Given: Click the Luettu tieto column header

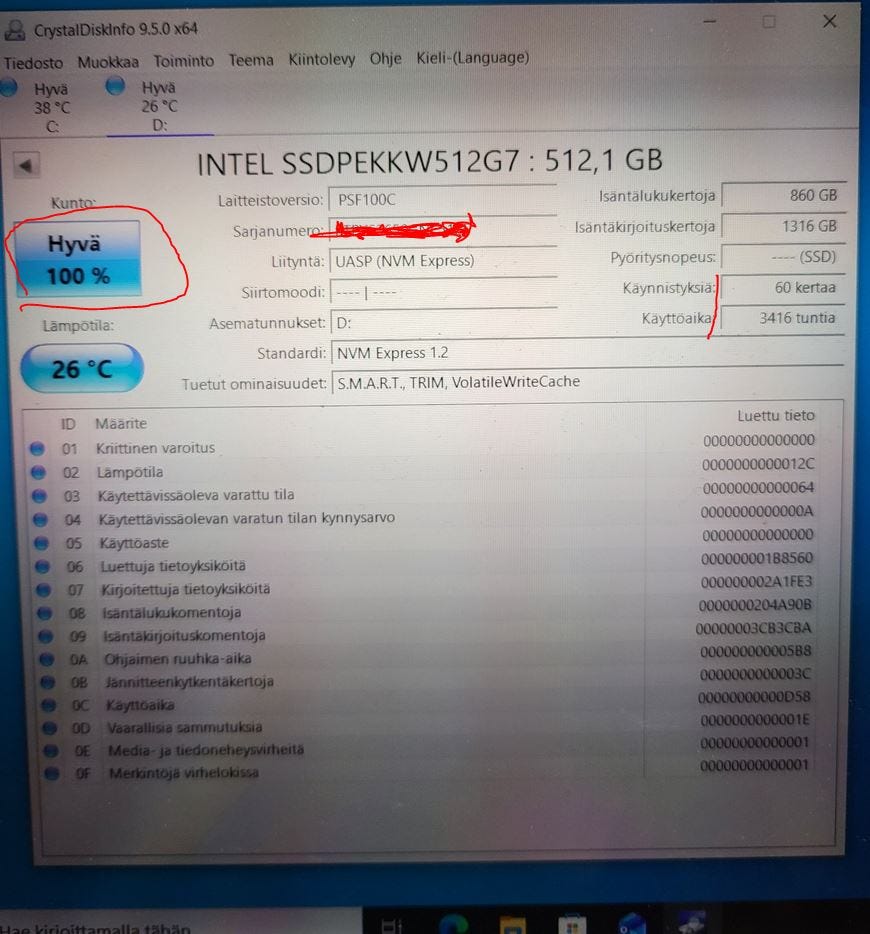Looking at the screenshot, I should (775, 416).
